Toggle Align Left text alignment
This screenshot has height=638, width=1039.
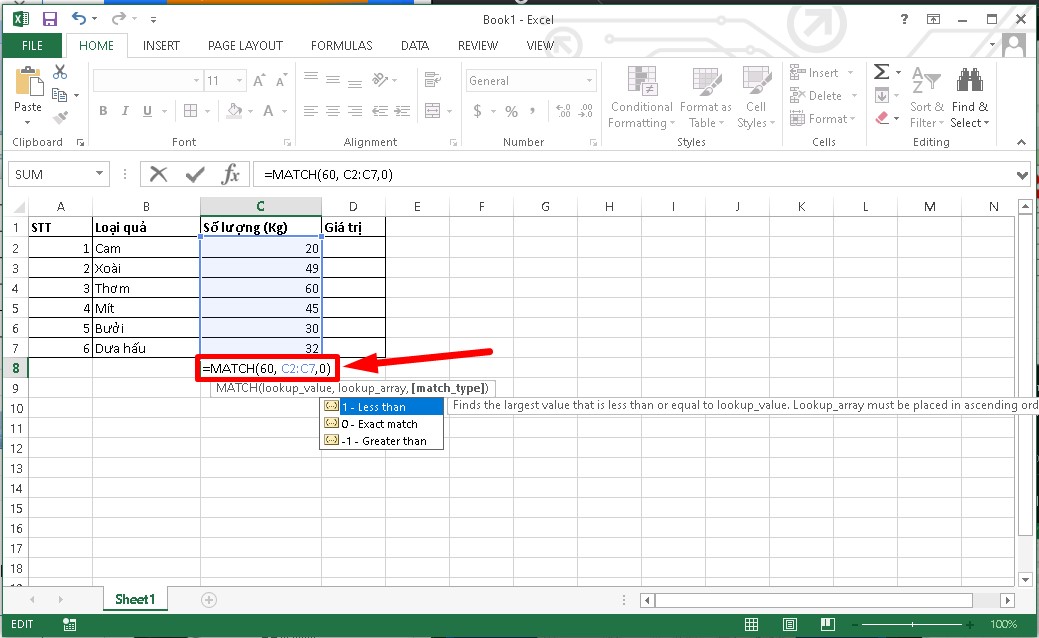(311, 111)
